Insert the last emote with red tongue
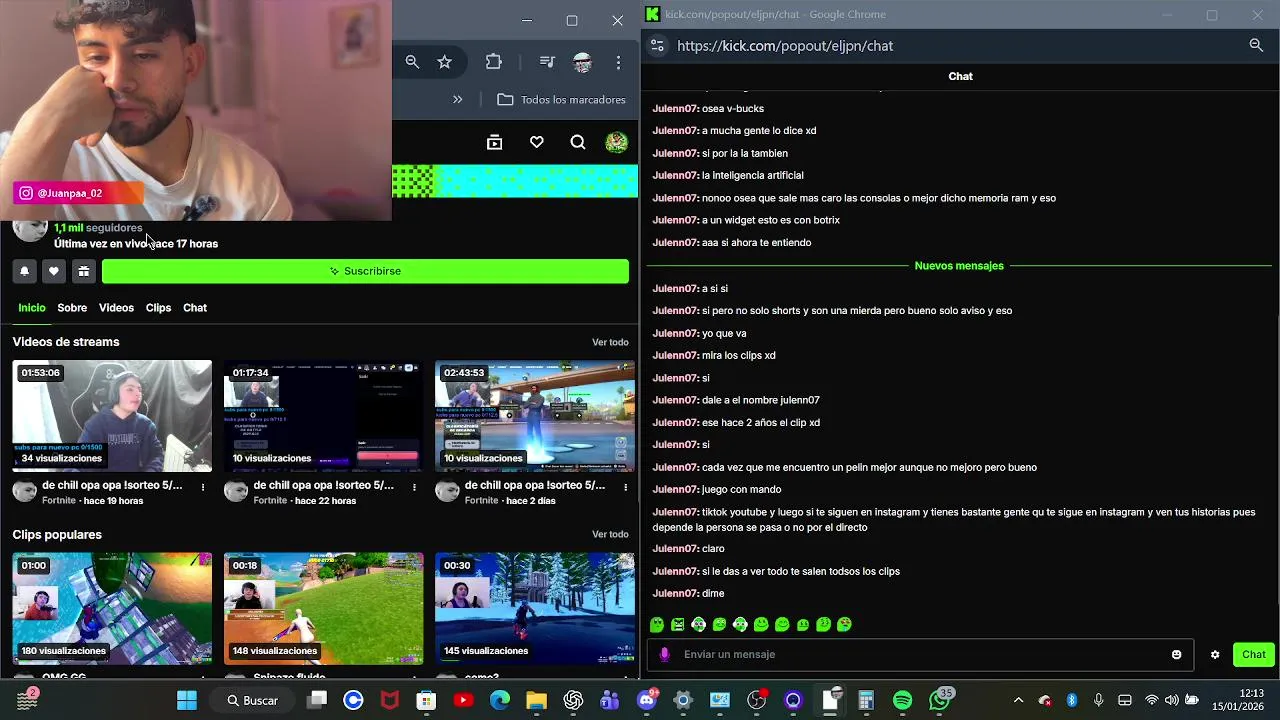 click(845, 625)
